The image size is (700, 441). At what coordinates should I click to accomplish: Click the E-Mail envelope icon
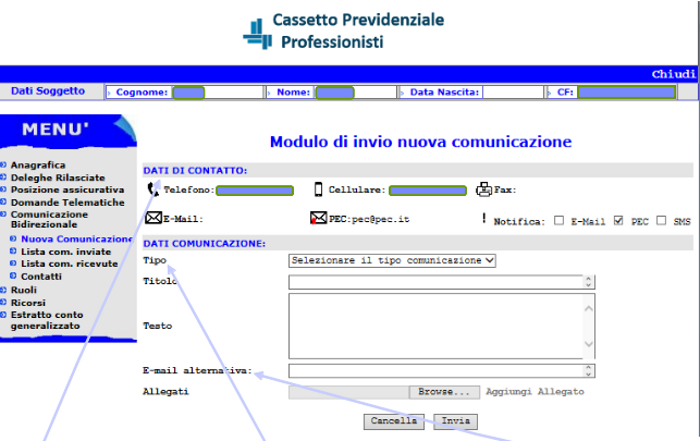click(x=154, y=218)
